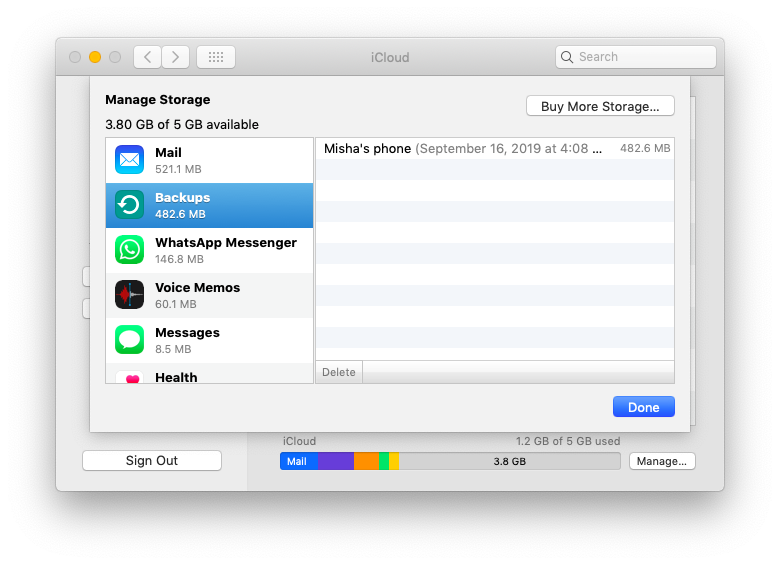
Task: Go forward with the right chevron
Action: pos(176,57)
